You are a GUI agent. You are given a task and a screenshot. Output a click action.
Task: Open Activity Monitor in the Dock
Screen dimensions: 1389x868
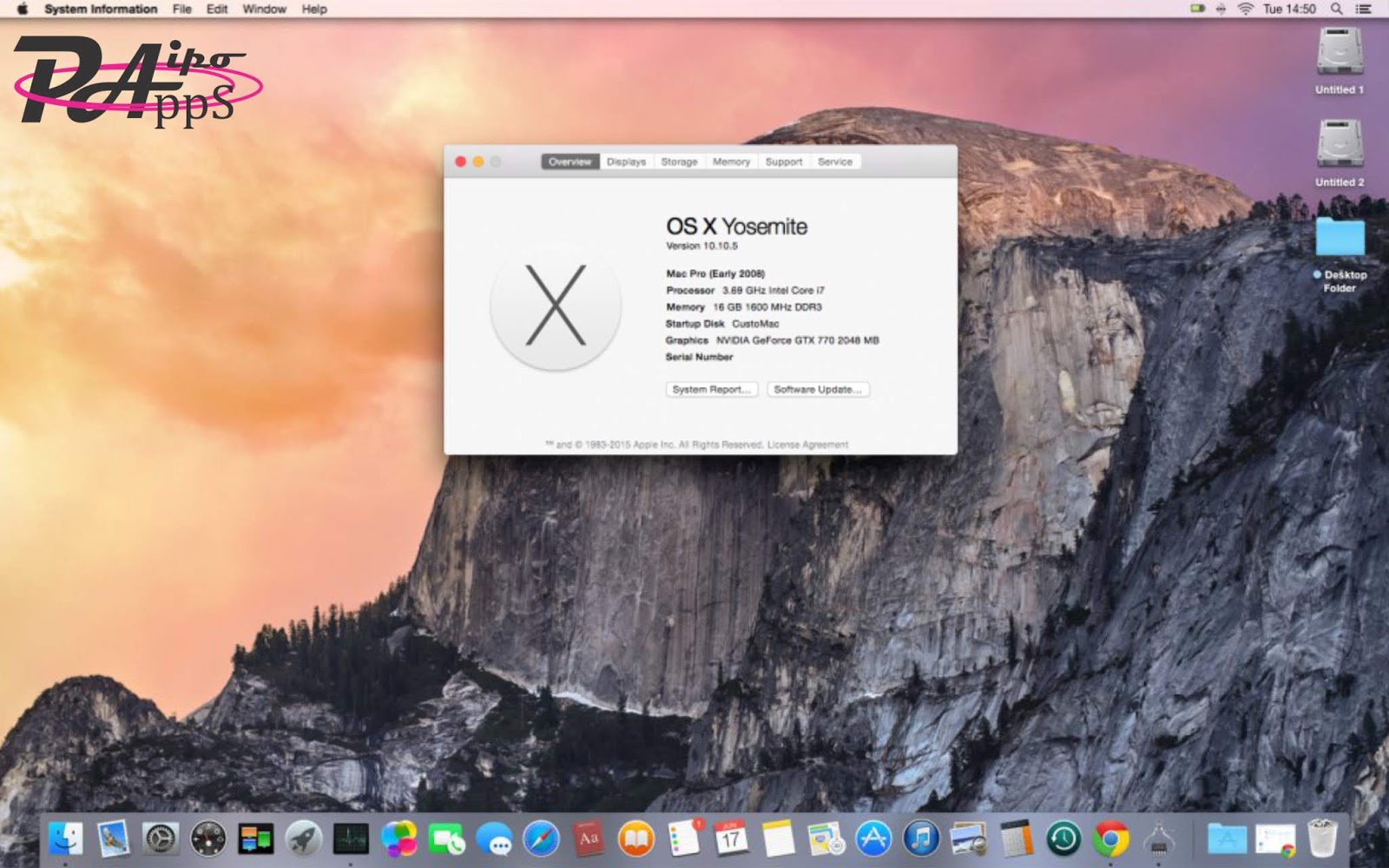click(351, 838)
